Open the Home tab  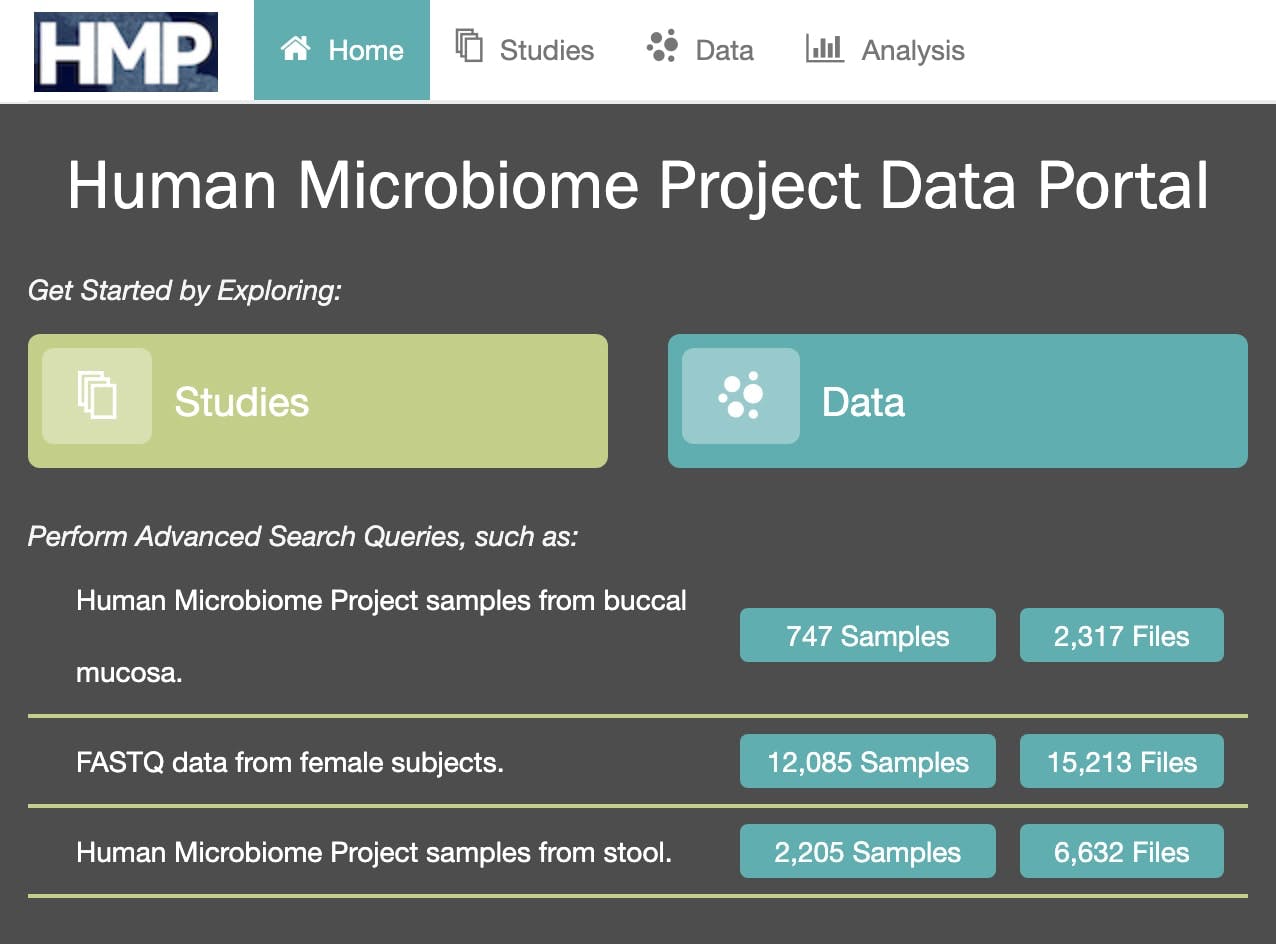coord(342,50)
